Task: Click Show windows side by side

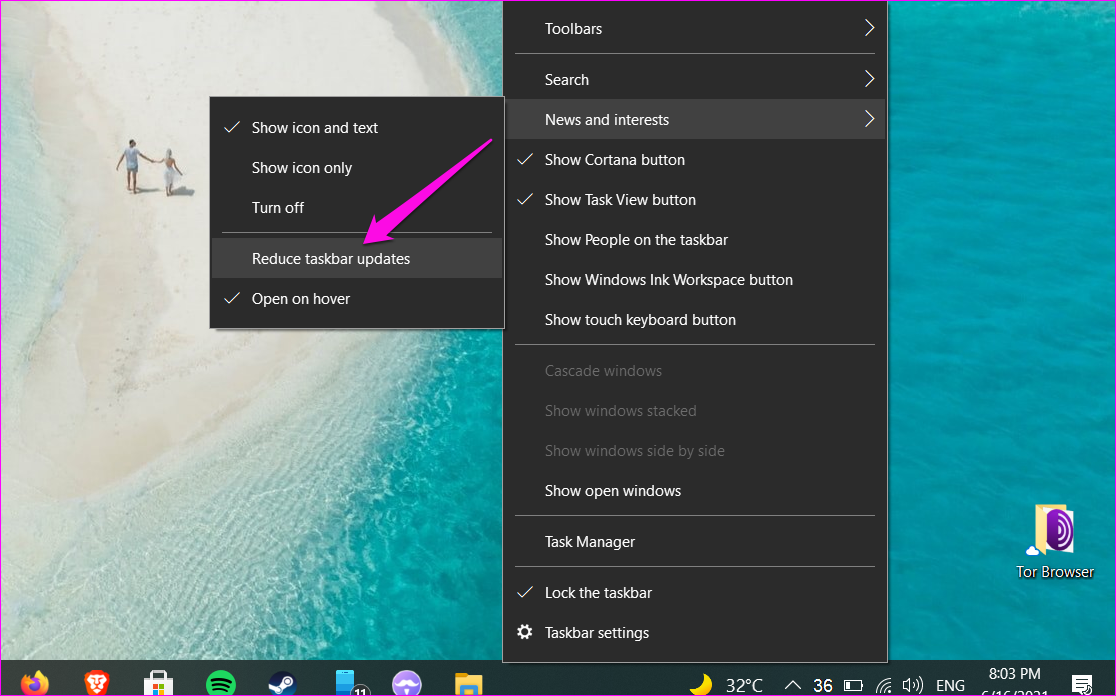Action: 695,450
